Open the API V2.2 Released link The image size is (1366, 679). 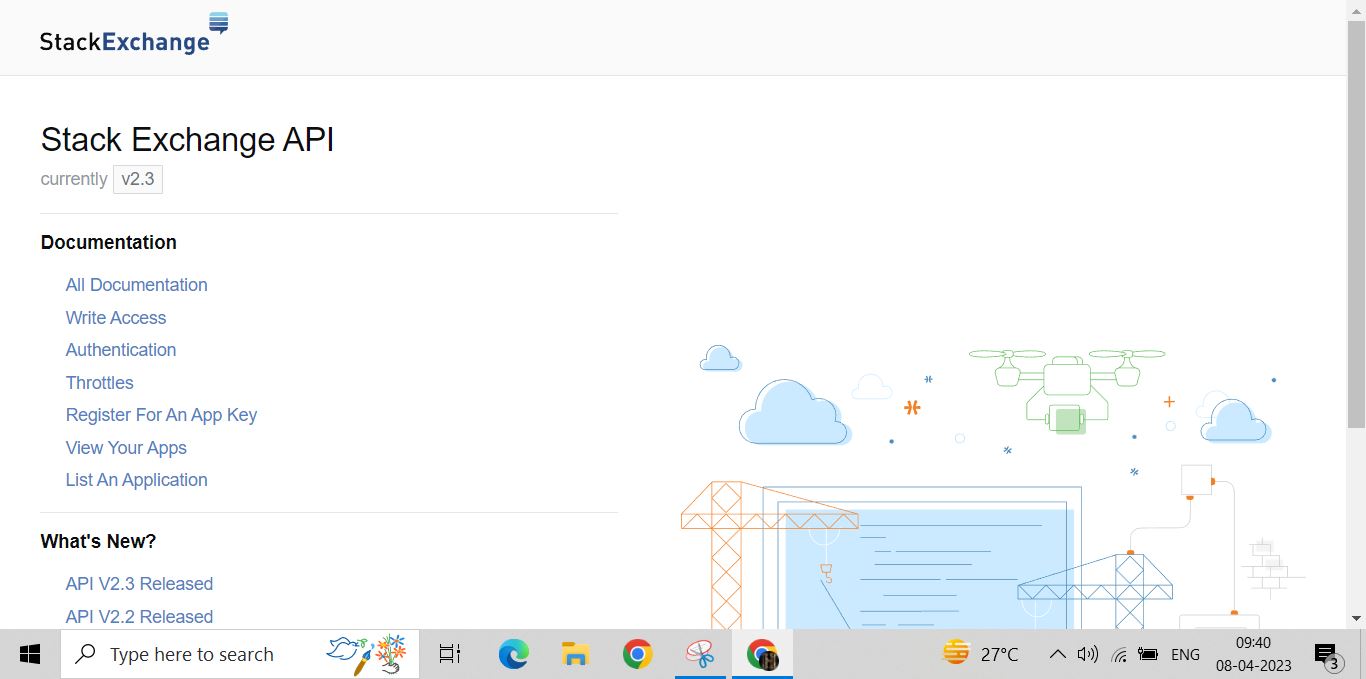point(139,617)
